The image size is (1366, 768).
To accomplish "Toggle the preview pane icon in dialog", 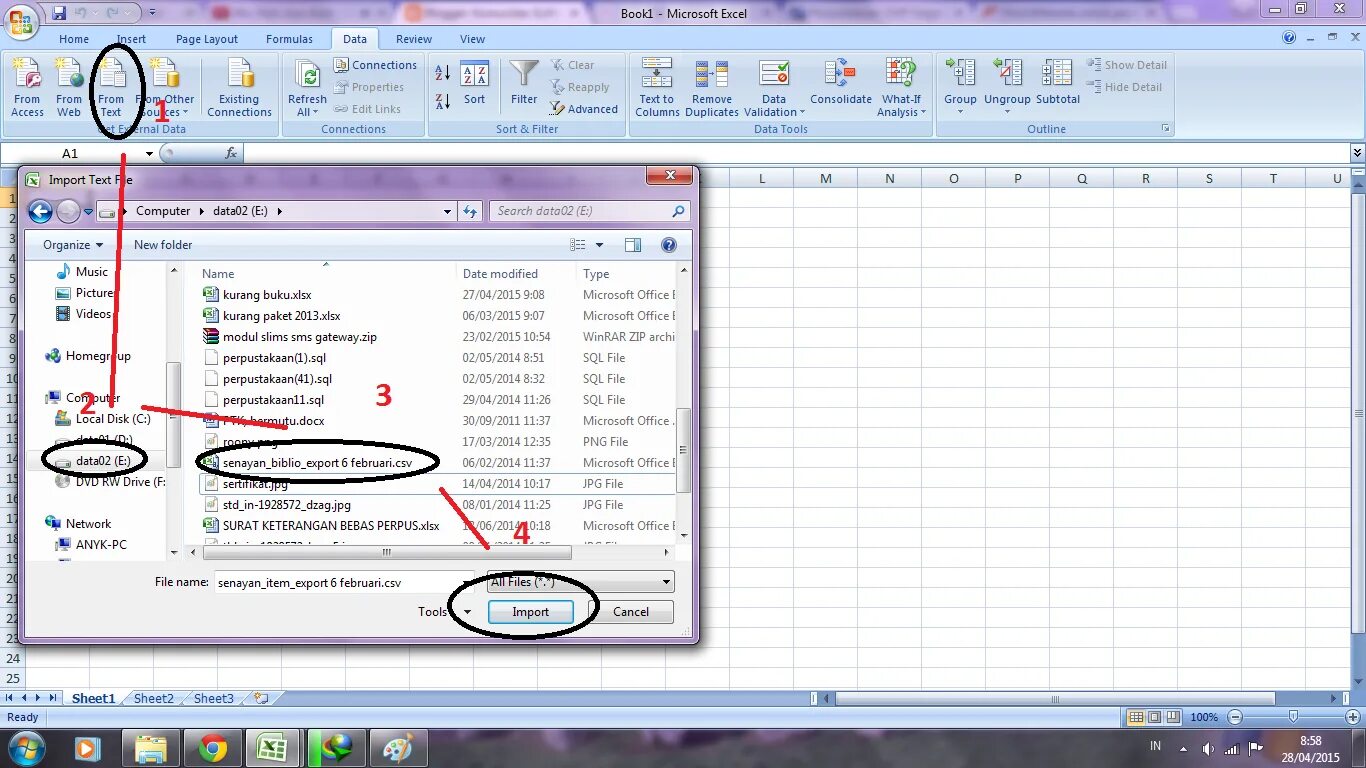I will pos(633,245).
